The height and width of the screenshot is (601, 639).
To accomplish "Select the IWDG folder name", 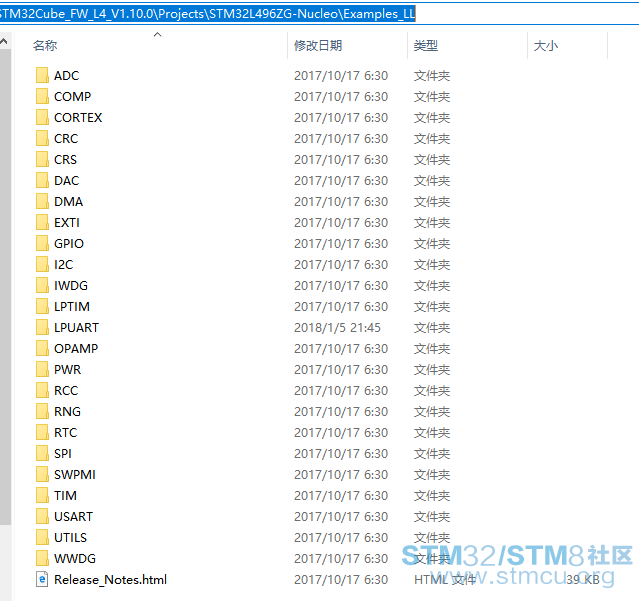I will (x=71, y=286).
